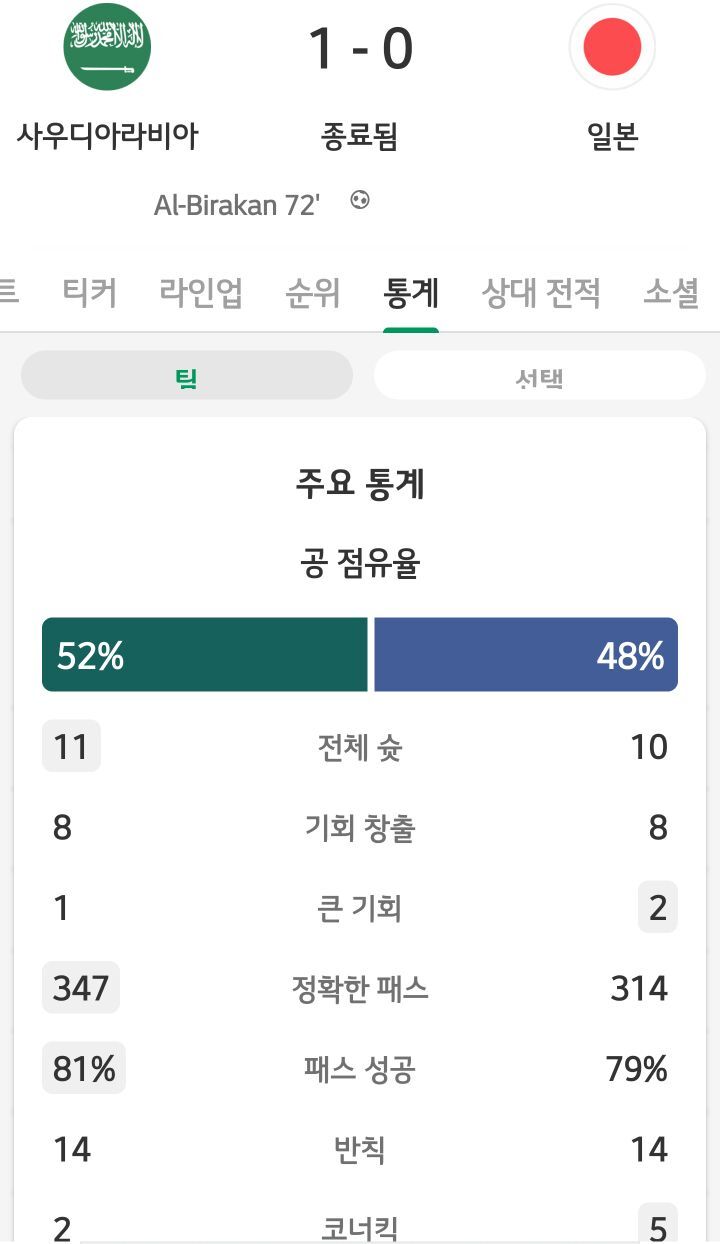This screenshot has height=1244, width=720.
Task: Select the 전체 슛 stat row label
Action: click(x=360, y=747)
